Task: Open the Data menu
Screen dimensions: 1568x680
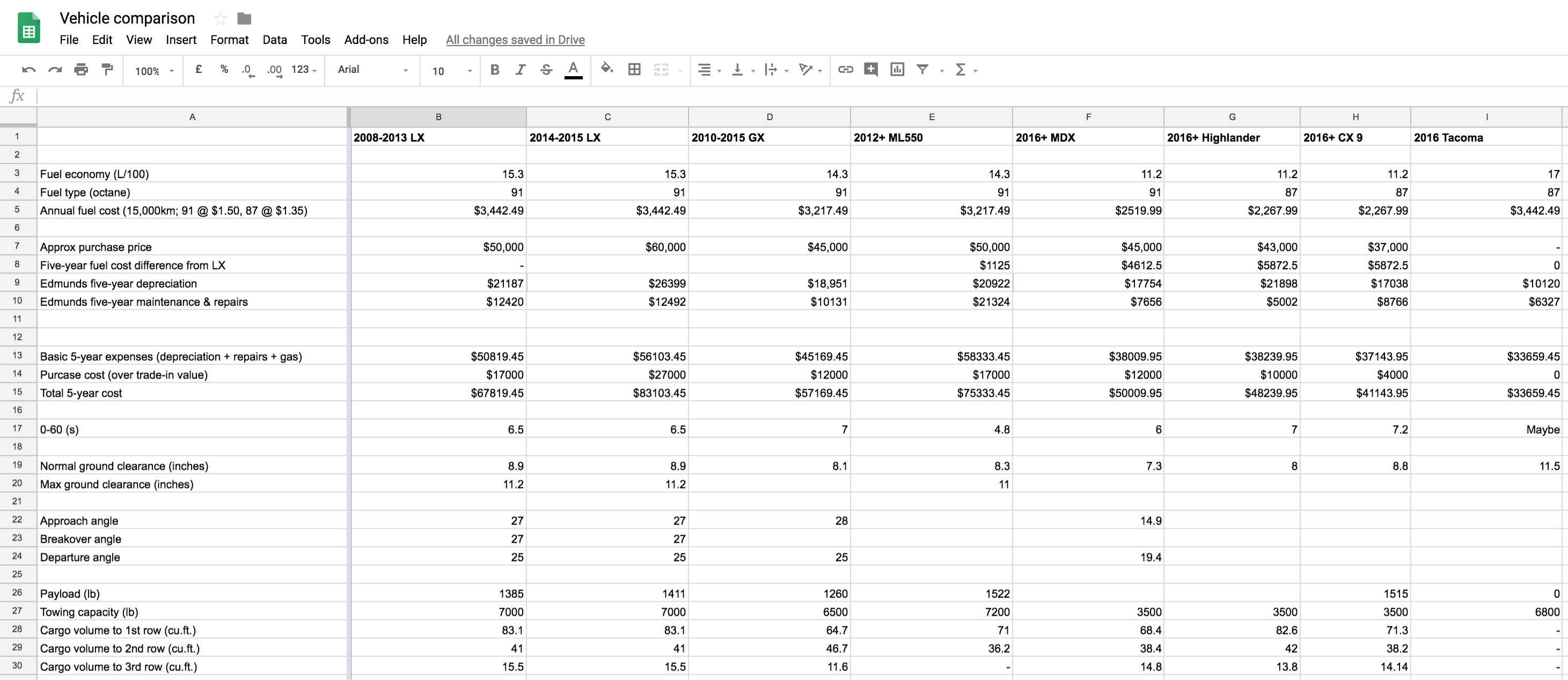Action: coord(275,40)
